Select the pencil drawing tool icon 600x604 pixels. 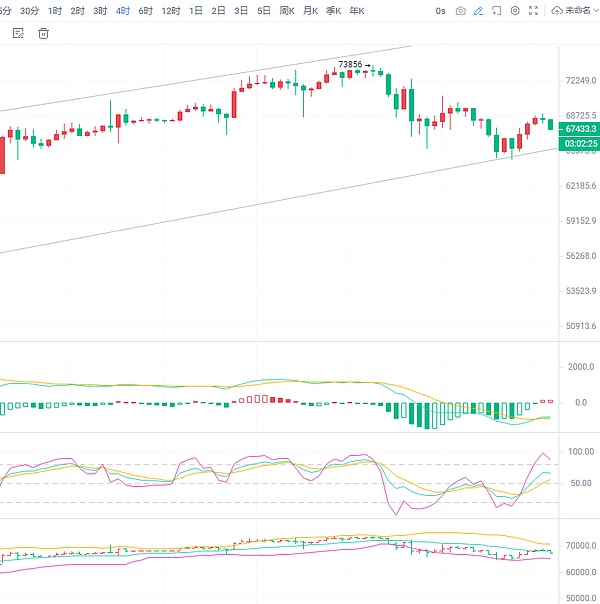(x=479, y=11)
